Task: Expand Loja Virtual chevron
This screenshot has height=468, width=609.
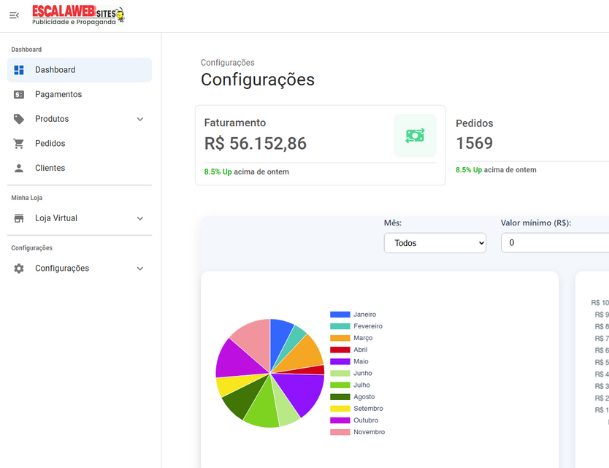Action: 140,218
